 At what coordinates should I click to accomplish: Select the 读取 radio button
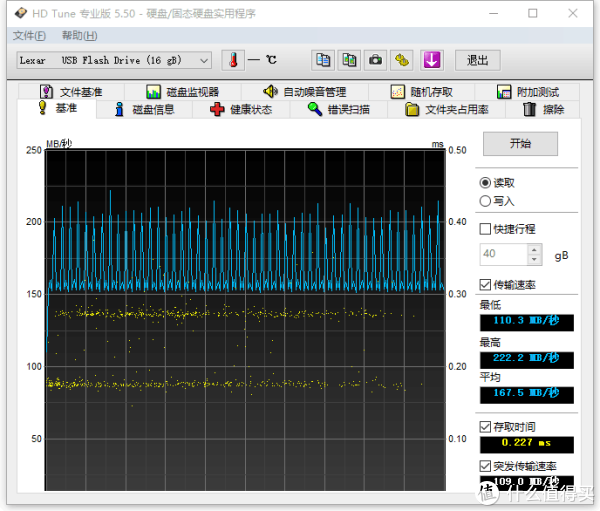(486, 183)
